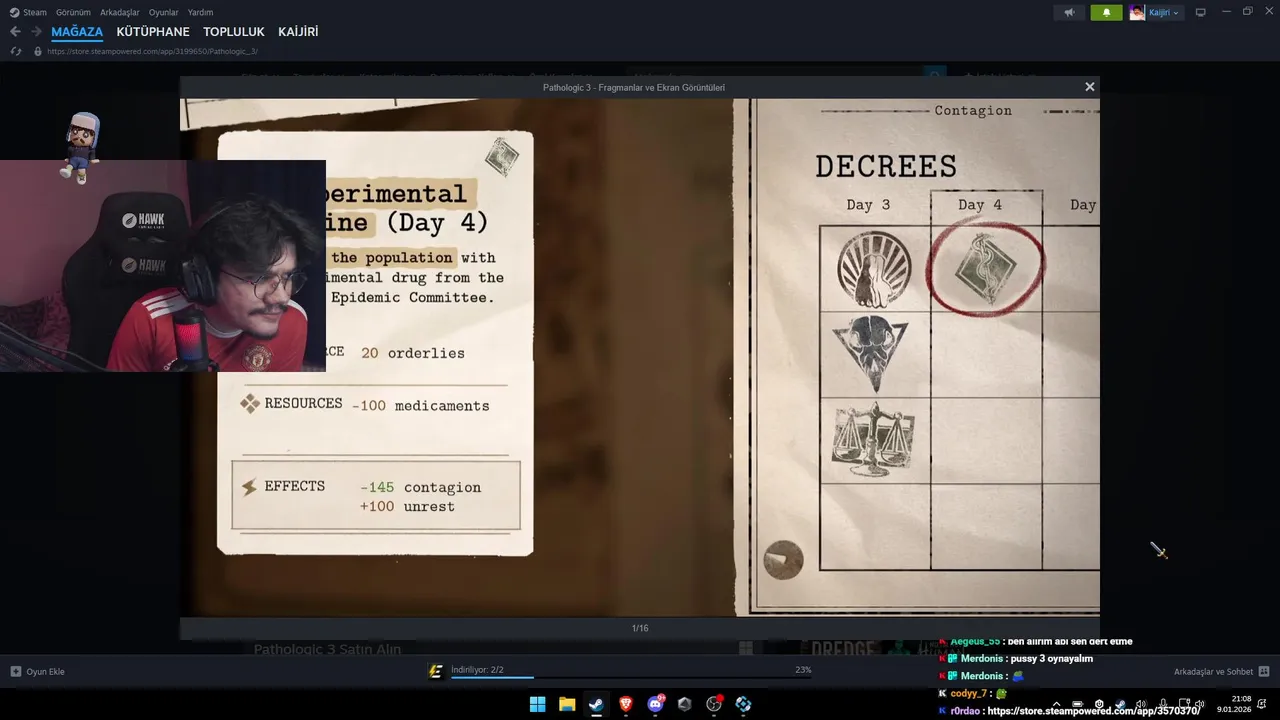Click the "20 orderlies" value

(413, 353)
